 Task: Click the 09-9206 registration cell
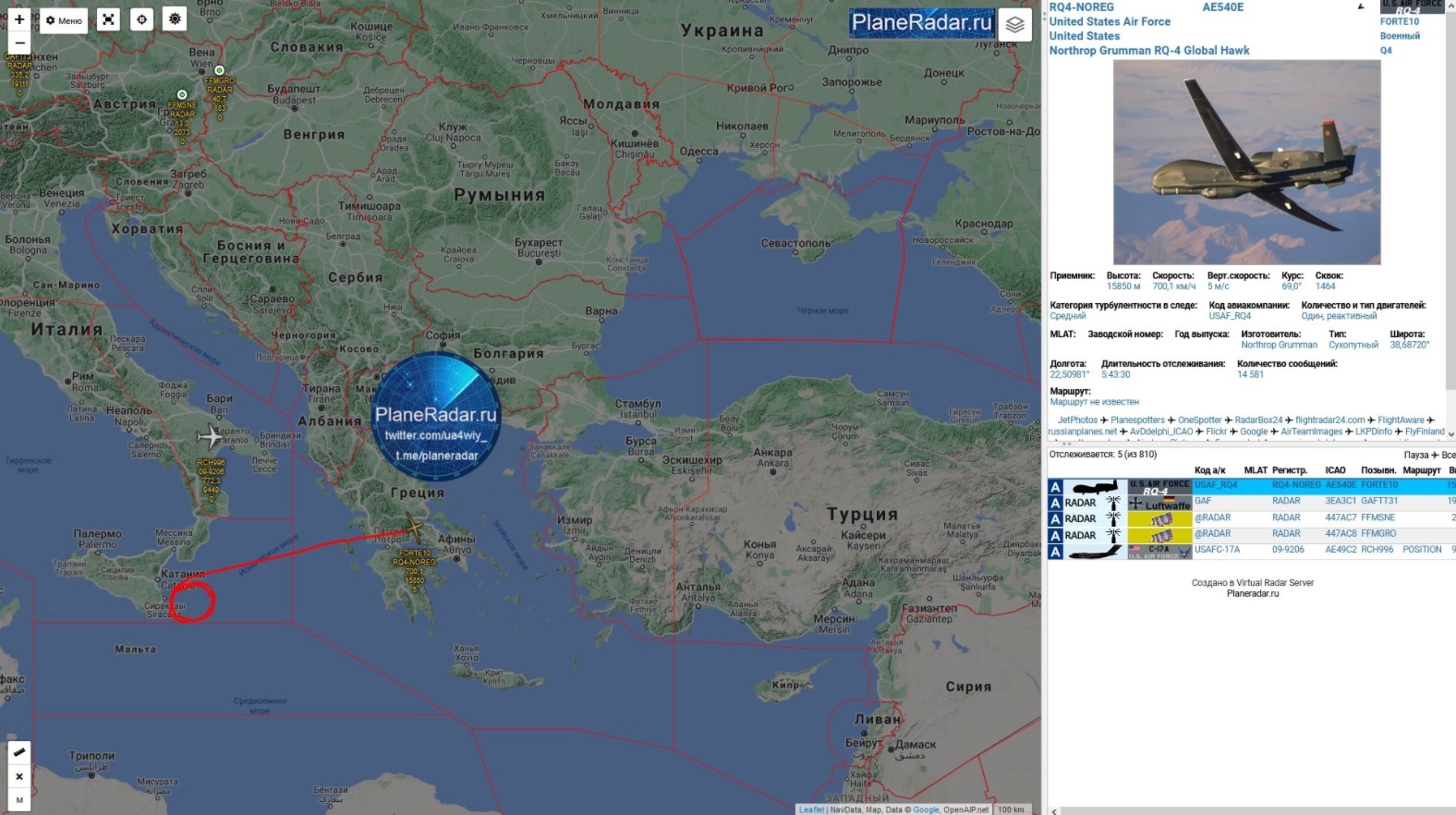(1288, 550)
